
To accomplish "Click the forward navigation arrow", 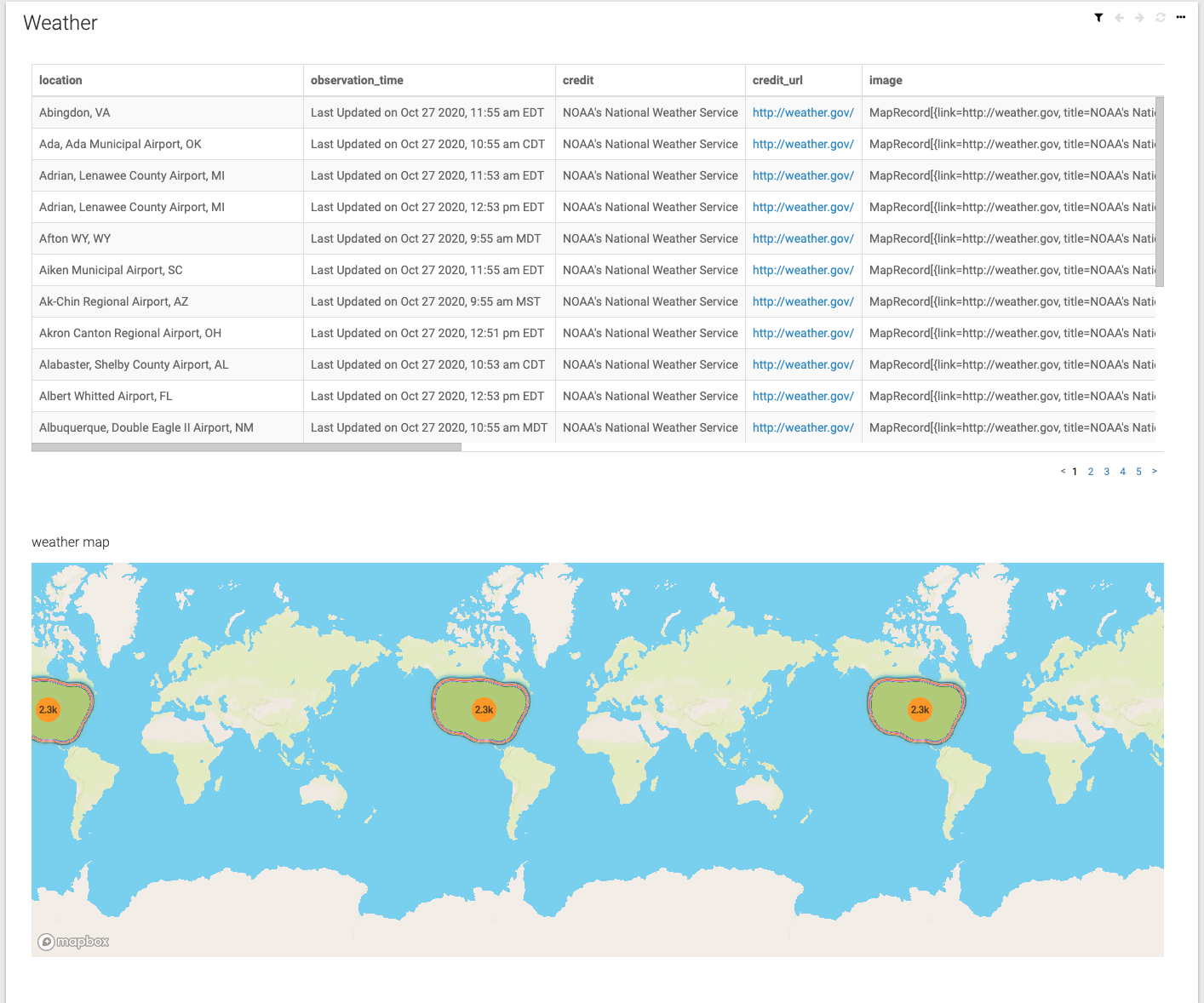I will [1139, 17].
